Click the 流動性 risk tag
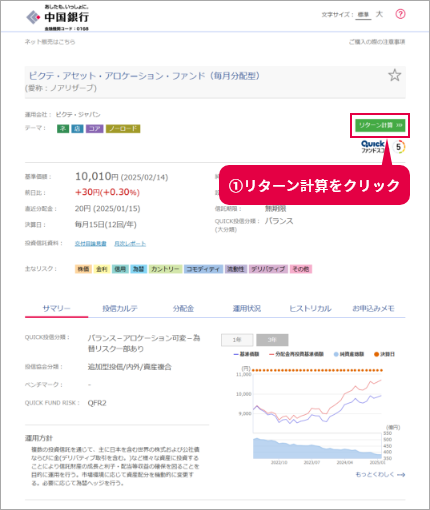The width and height of the screenshot is (430, 510). point(236,269)
